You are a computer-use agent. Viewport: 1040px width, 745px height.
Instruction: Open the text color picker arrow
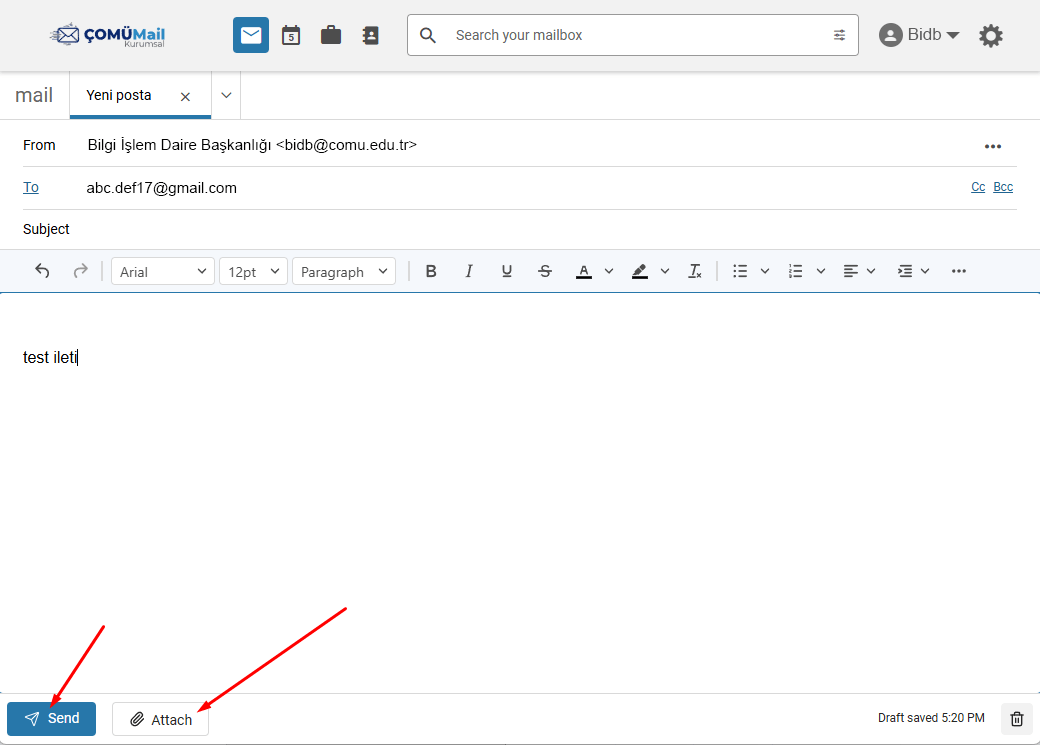[x=609, y=271]
